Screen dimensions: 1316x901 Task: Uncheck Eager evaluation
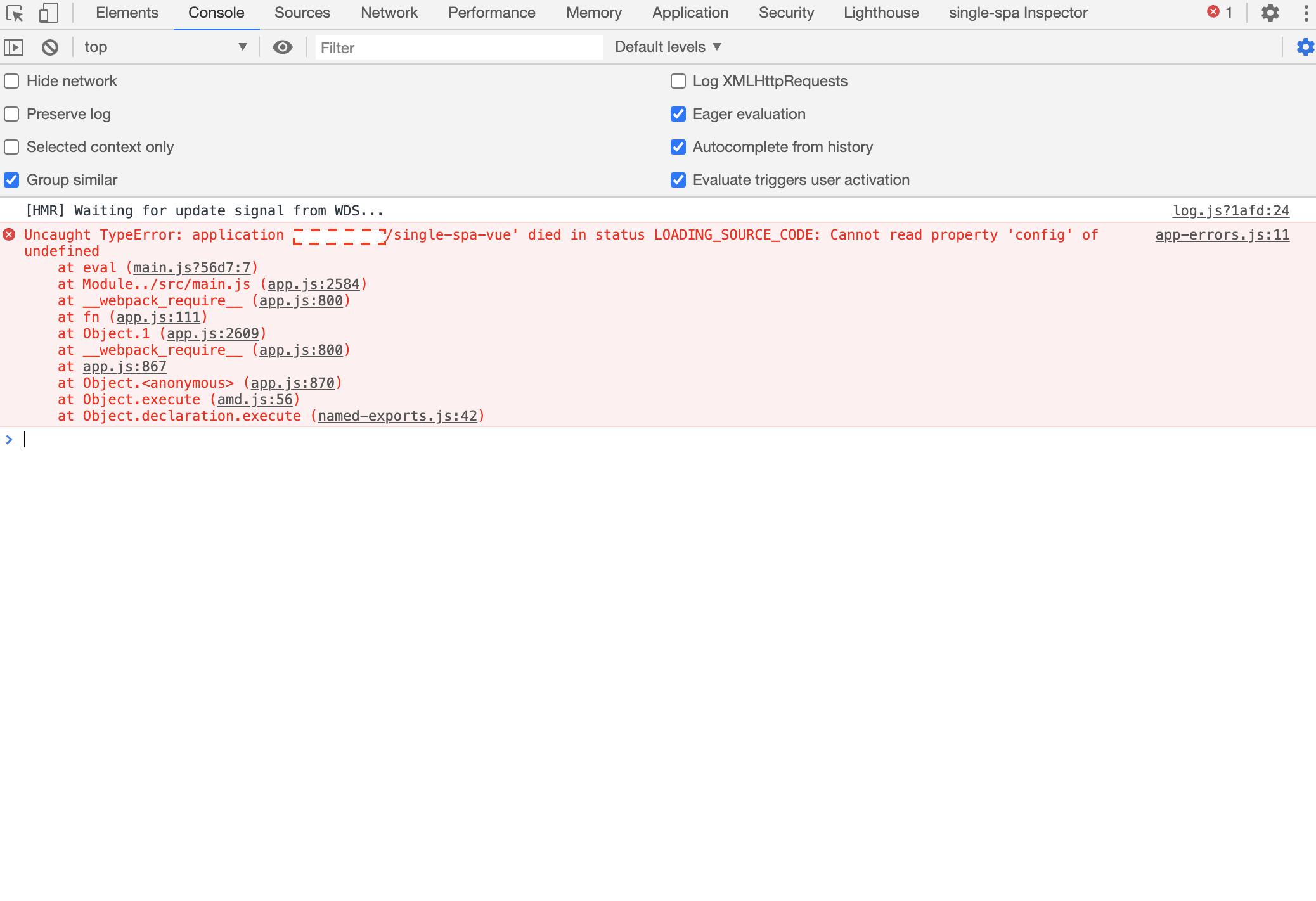click(x=678, y=114)
